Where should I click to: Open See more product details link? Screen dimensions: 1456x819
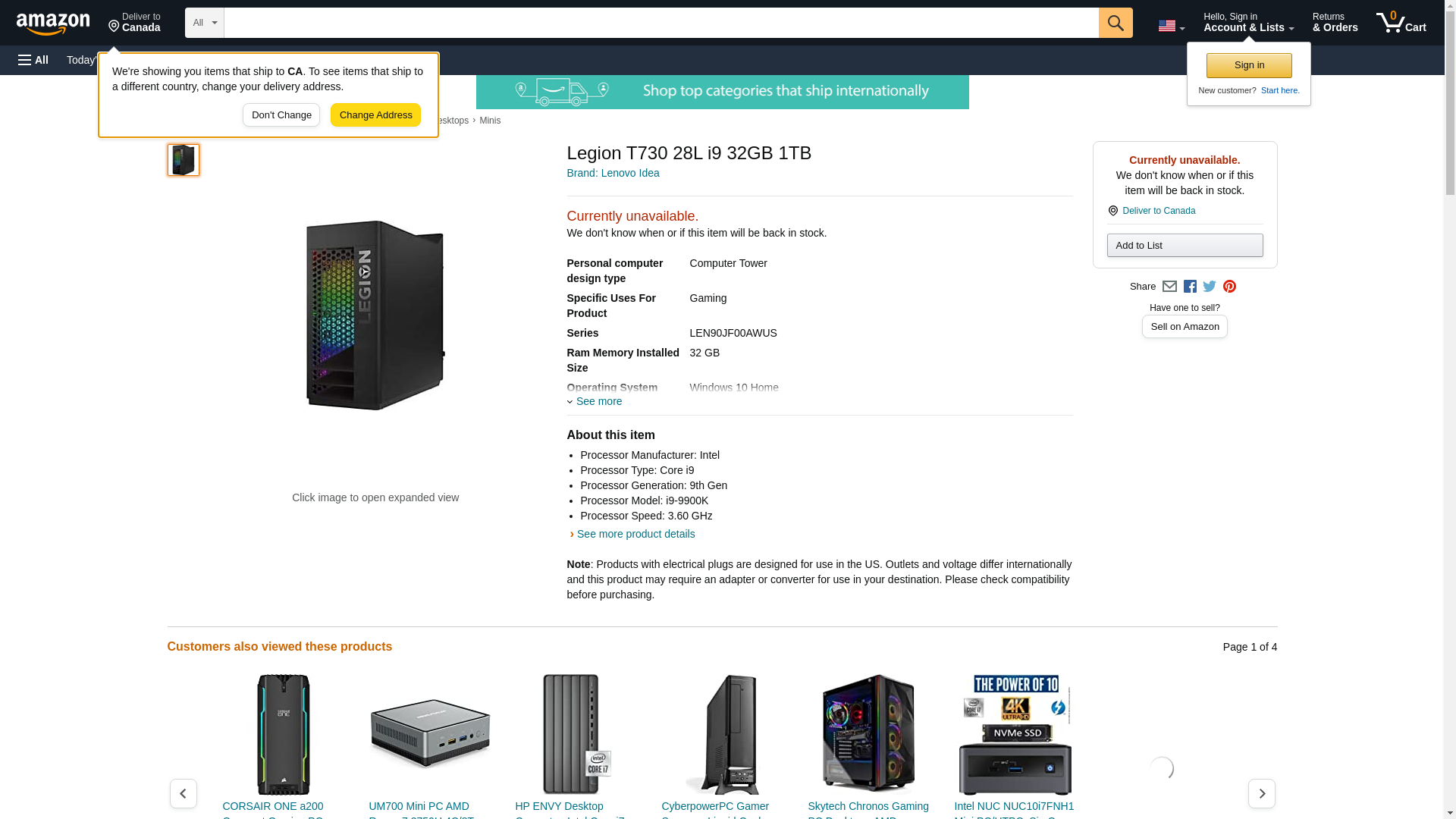(x=635, y=534)
